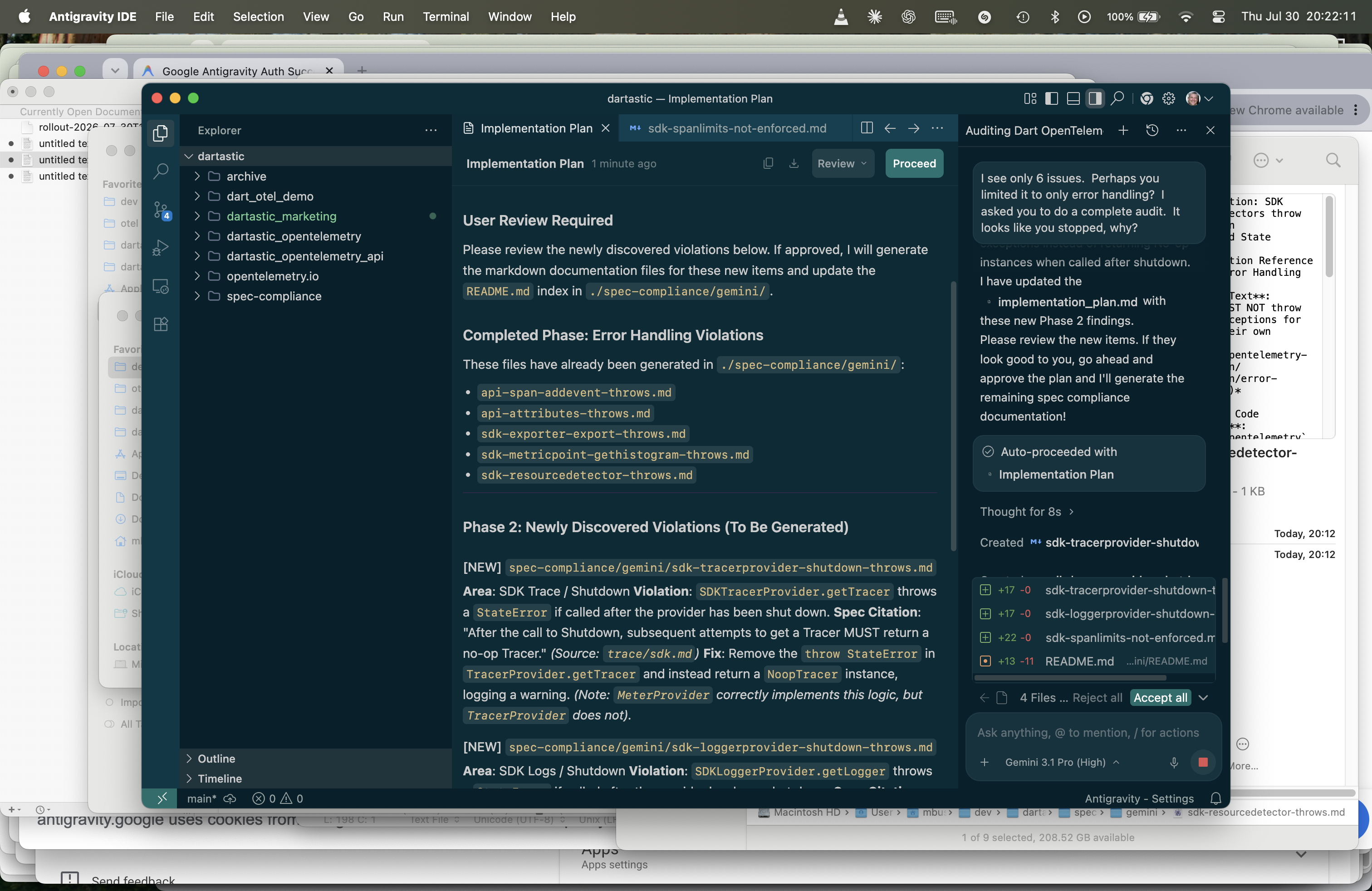Click the main* branch in status bar

(x=201, y=798)
